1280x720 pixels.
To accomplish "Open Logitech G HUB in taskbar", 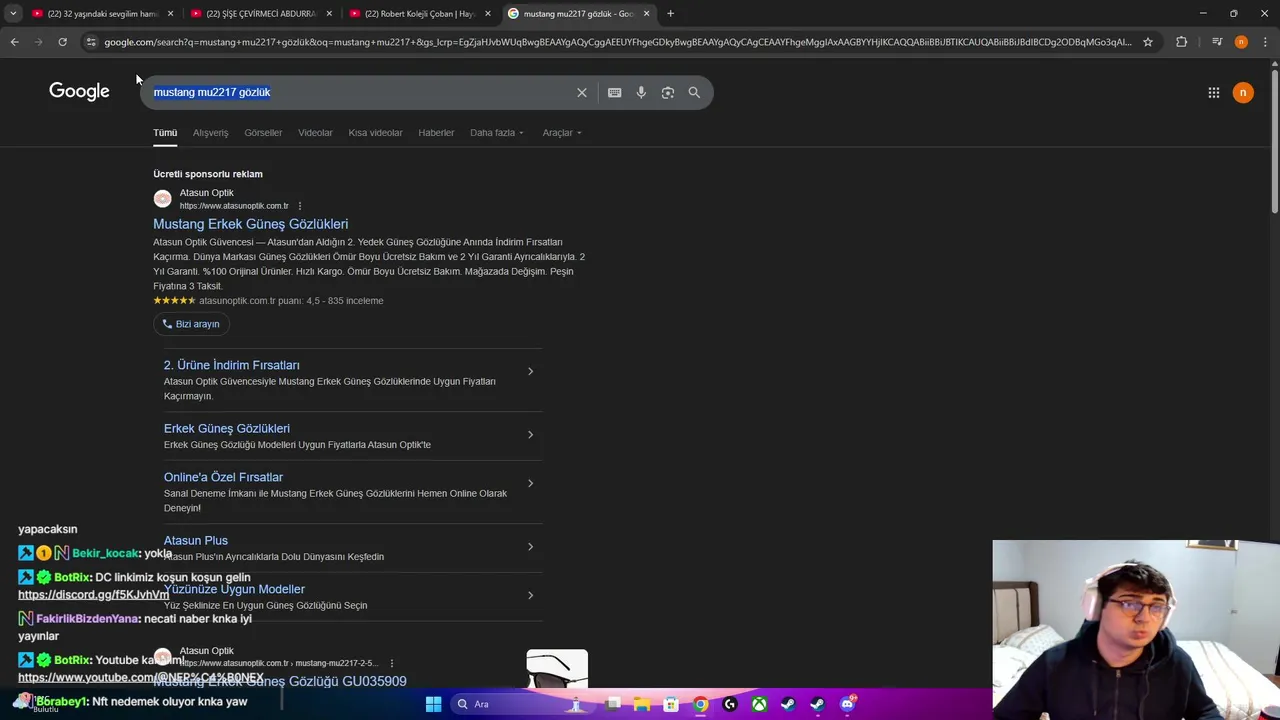I will tap(730, 704).
